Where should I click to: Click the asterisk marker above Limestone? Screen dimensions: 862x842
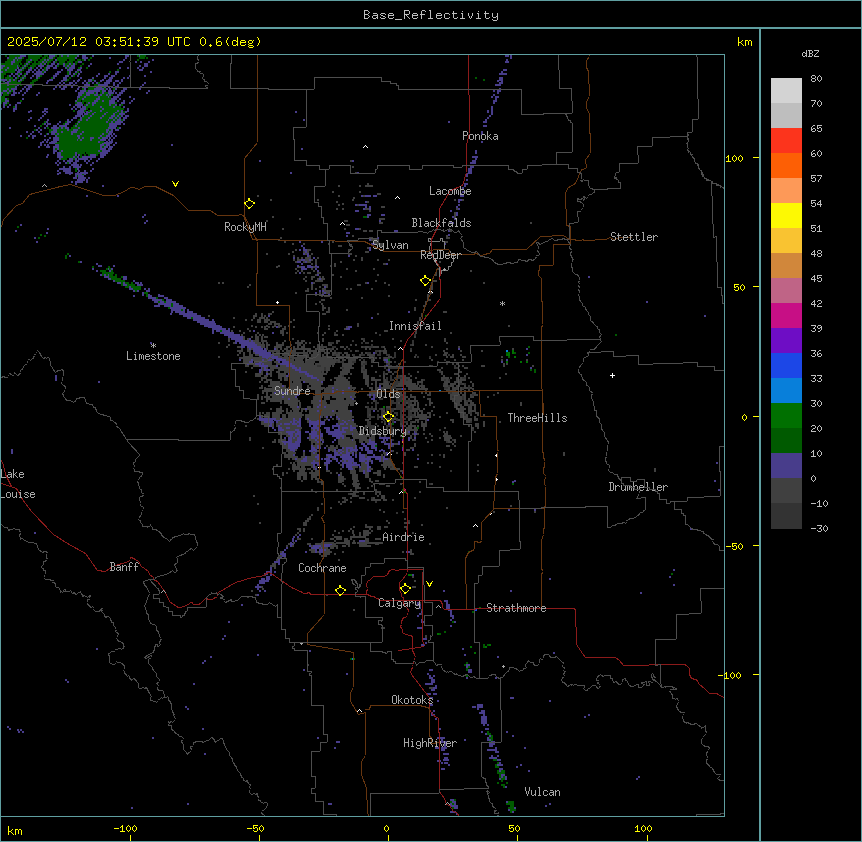click(x=153, y=345)
